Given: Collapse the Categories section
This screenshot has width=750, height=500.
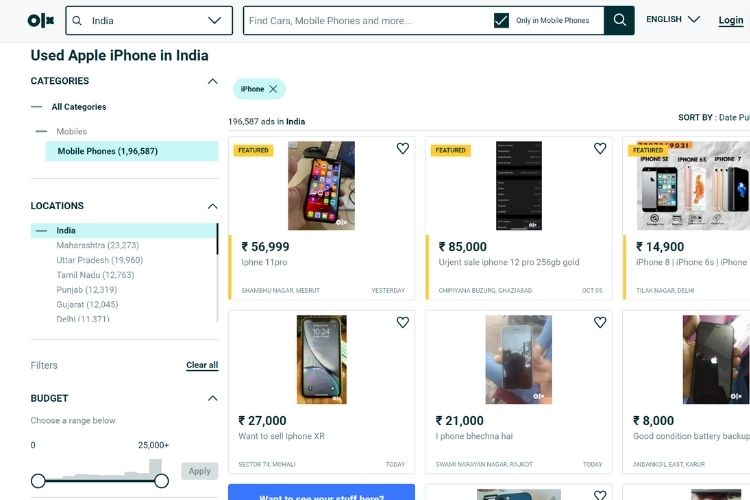Looking at the screenshot, I should click(x=212, y=81).
